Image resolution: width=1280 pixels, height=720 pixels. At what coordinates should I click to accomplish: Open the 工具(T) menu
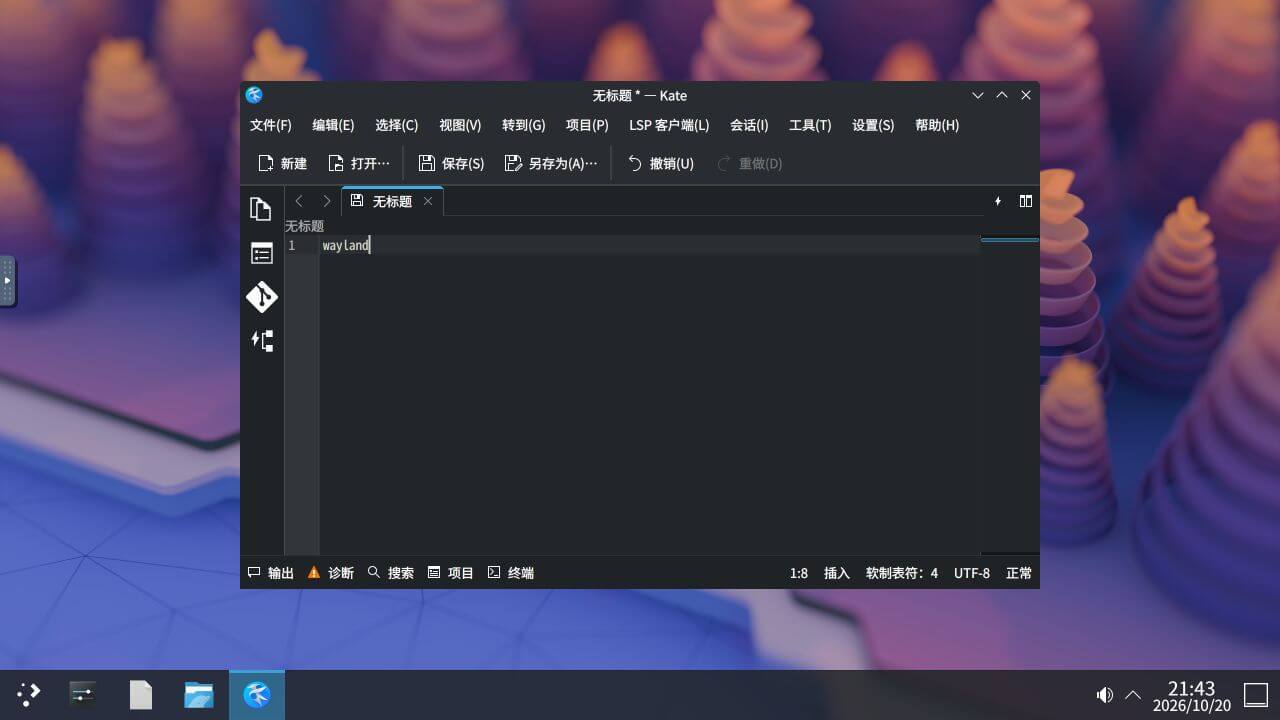click(x=810, y=125)
